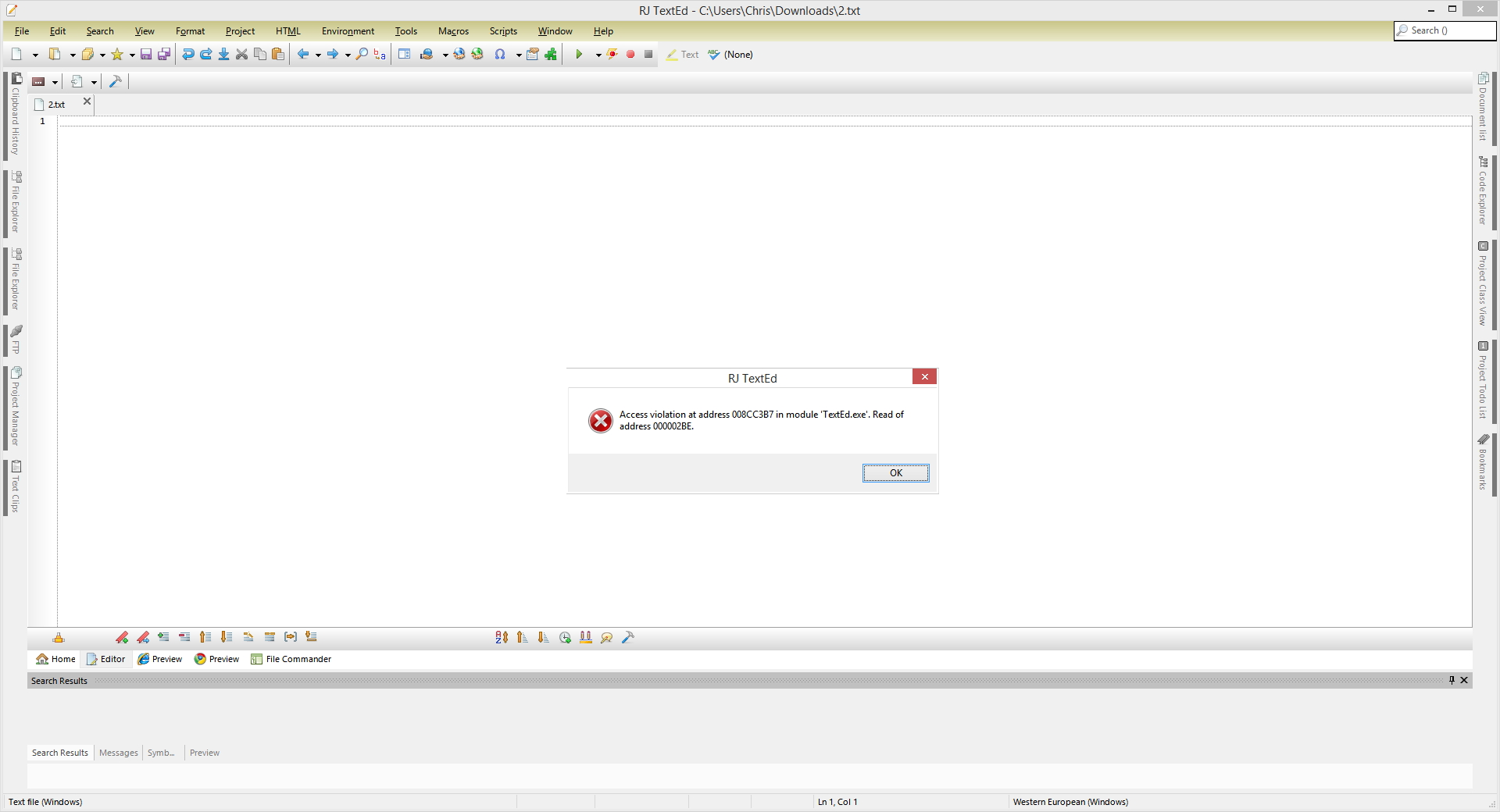Viewport: 1500px width, 812px height.
Task: Click the Save file icon
Action: point(146,55)
